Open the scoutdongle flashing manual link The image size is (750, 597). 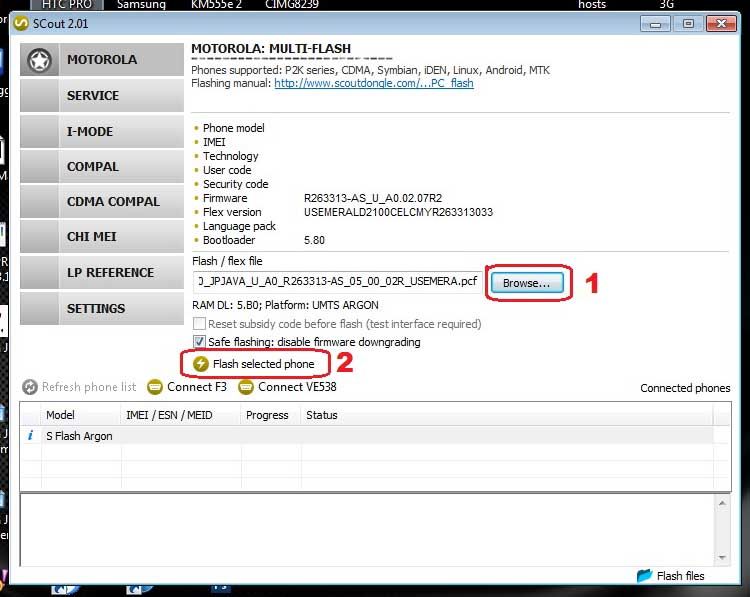click(374, 83)
